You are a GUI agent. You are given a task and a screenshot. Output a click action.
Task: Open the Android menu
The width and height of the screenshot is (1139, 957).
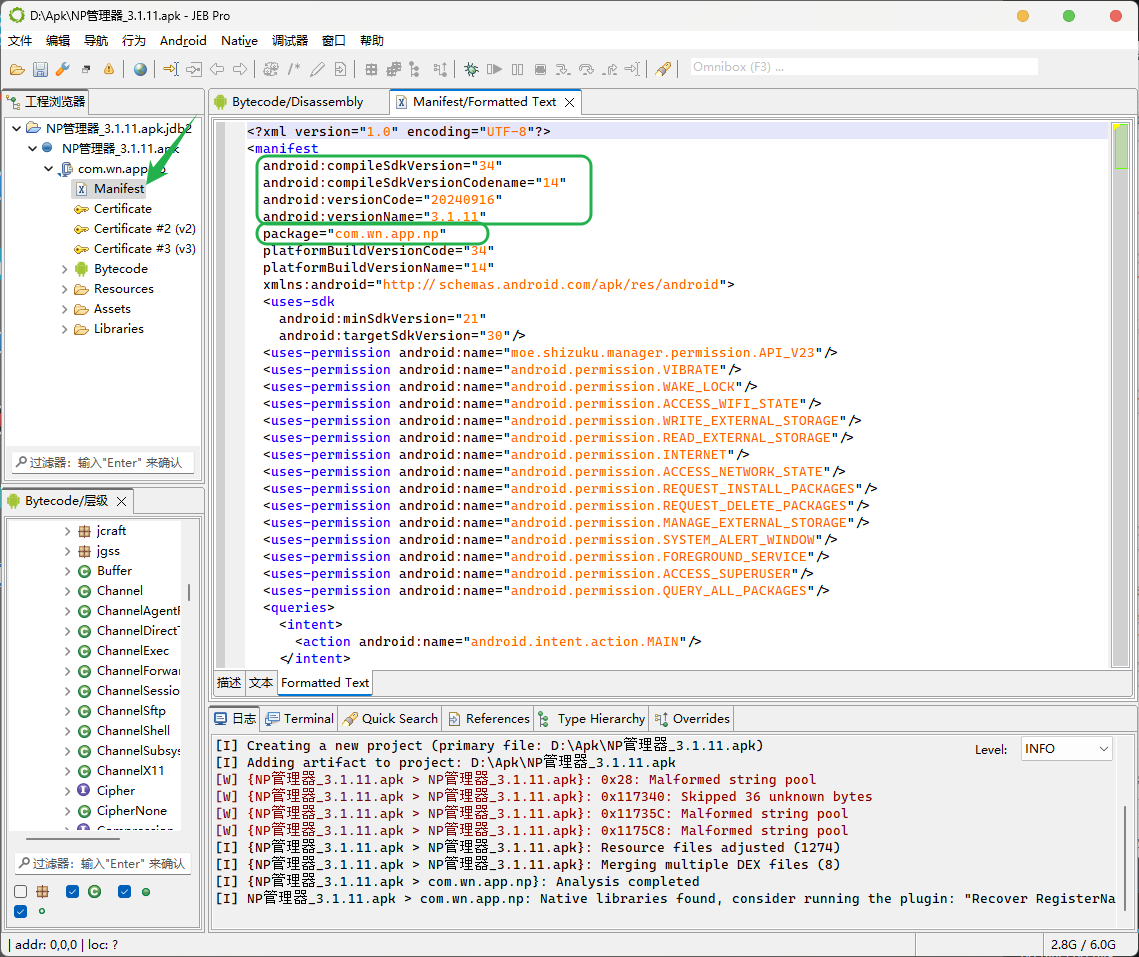coord(183,41)
